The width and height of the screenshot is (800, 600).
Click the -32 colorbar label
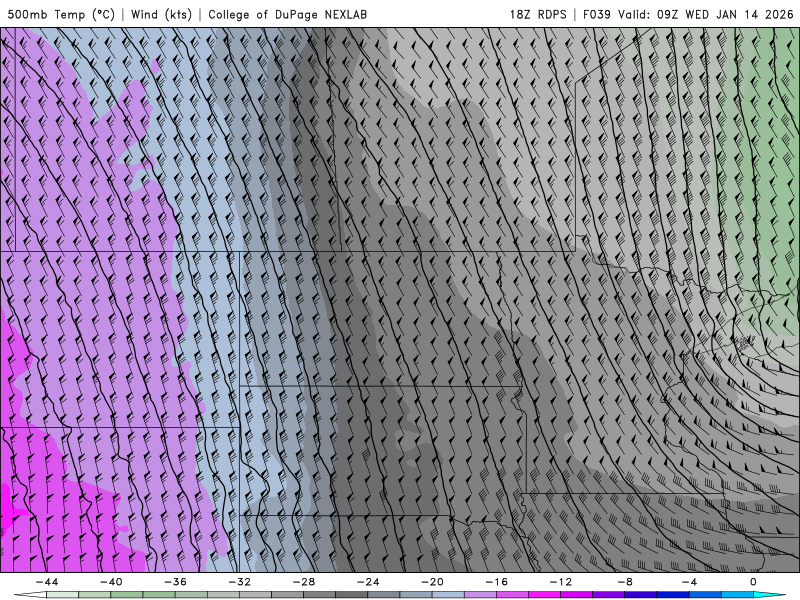pyautogui.click(x=240, y=582)
